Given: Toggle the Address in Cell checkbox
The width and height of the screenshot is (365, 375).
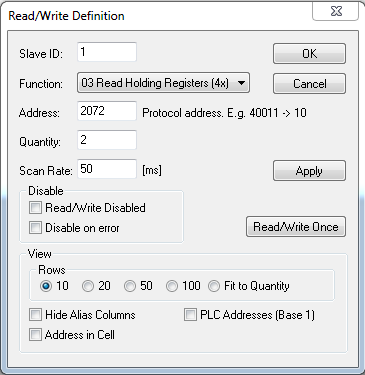Looking at the screenshot, I should pyautogui.click(x=35, y=334).
